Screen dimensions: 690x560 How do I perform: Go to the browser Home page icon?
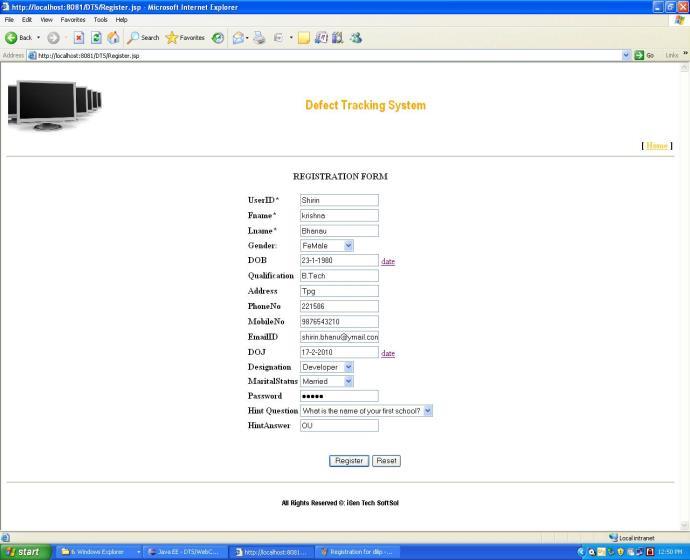click(114, 38)
